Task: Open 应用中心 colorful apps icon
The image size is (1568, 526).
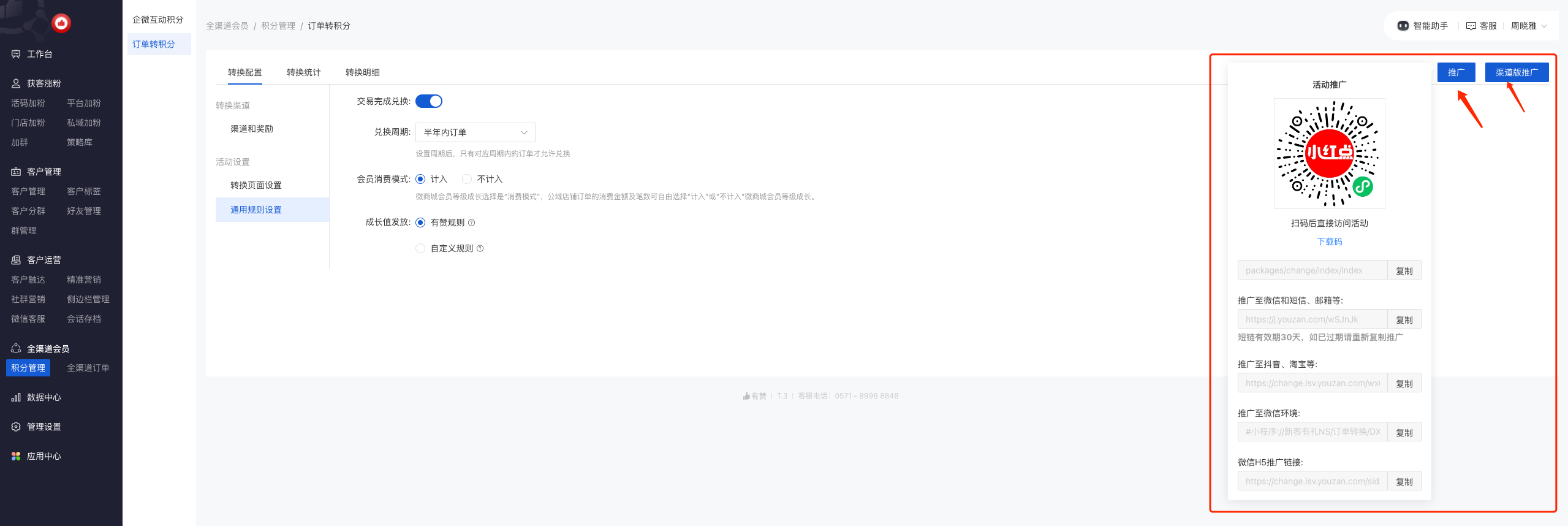Action: 16,456
